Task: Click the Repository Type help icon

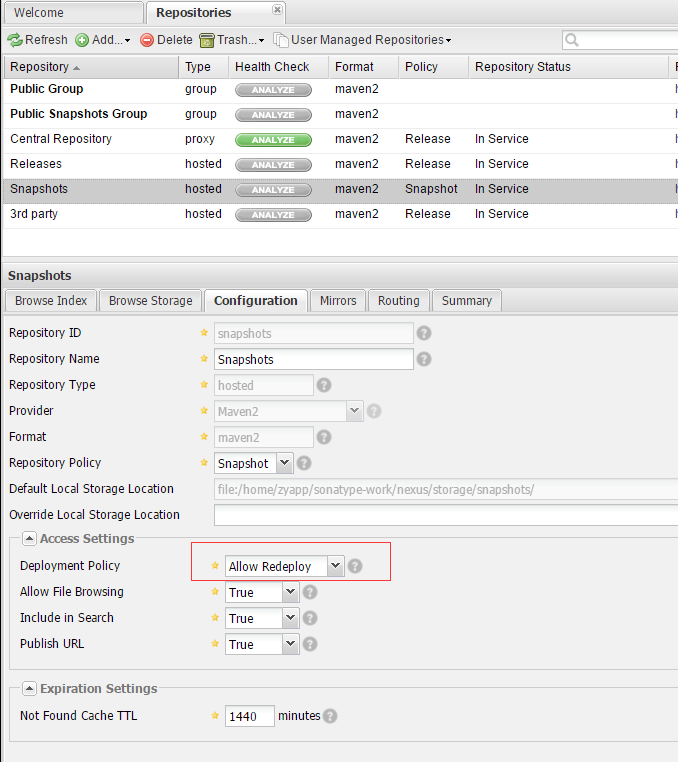Action: click(324, 385)
